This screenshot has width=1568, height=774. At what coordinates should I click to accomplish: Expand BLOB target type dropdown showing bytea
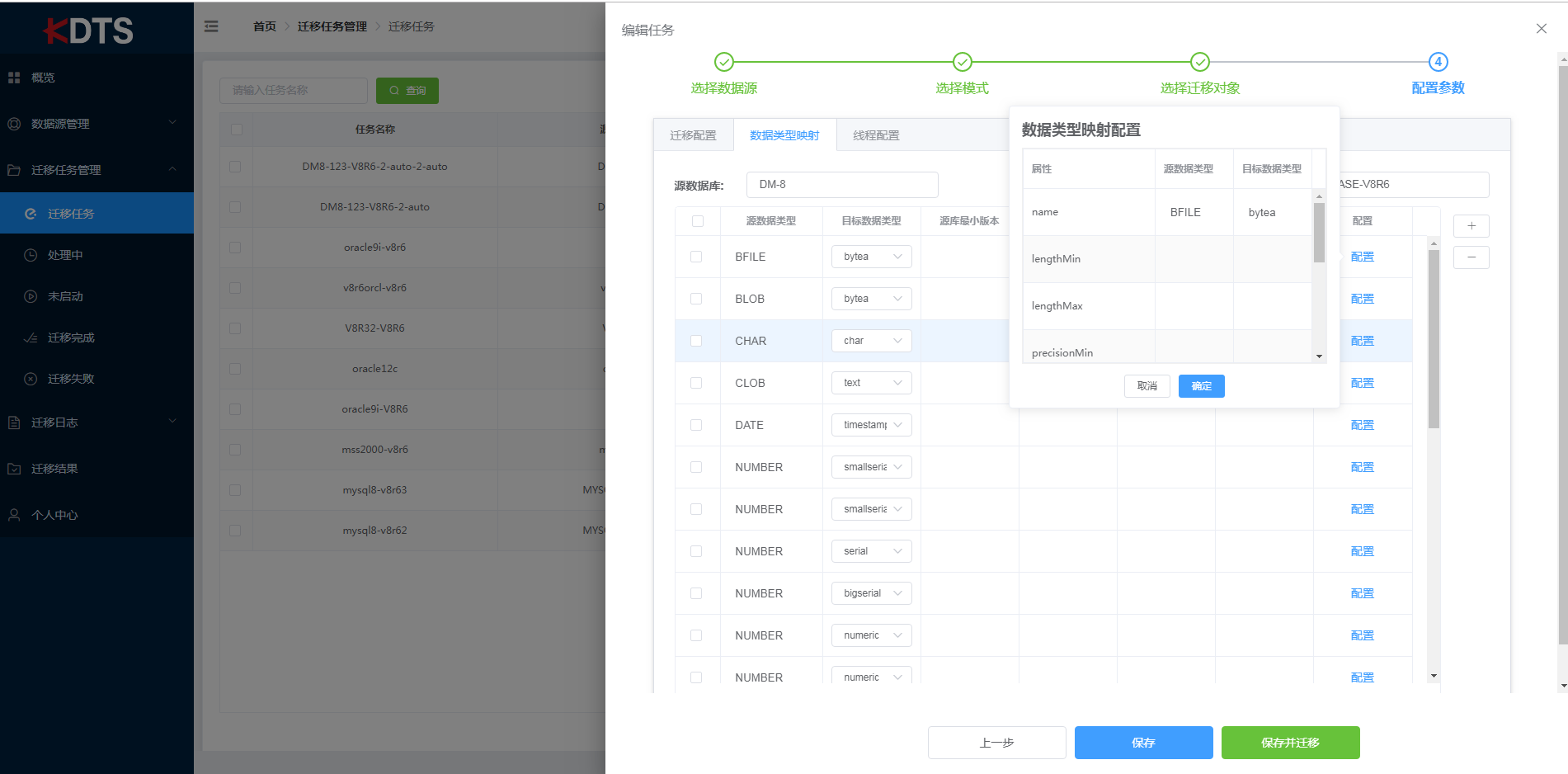point(871,298)
